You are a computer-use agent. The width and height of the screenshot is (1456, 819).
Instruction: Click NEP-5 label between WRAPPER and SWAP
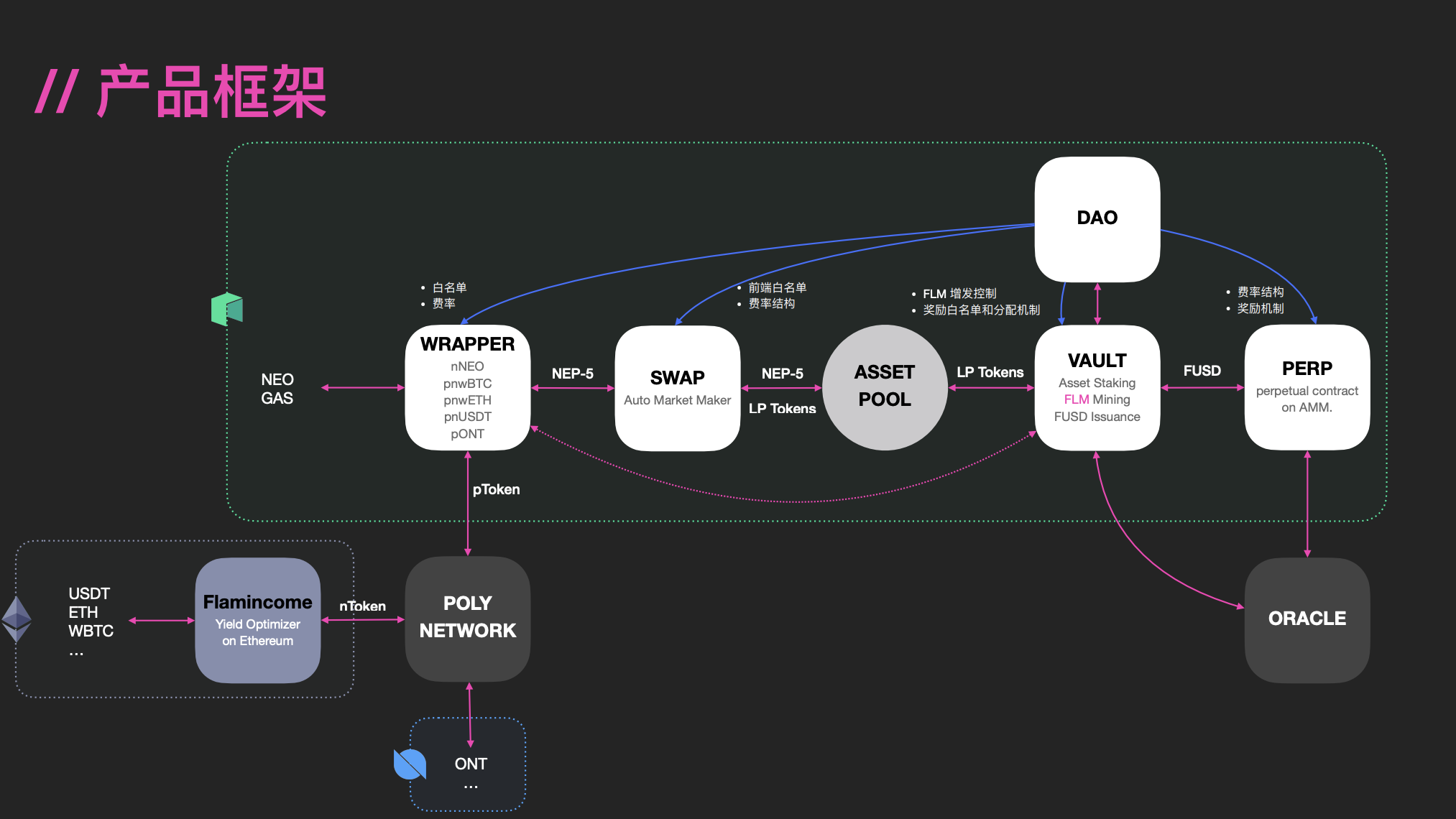(572, 374)
